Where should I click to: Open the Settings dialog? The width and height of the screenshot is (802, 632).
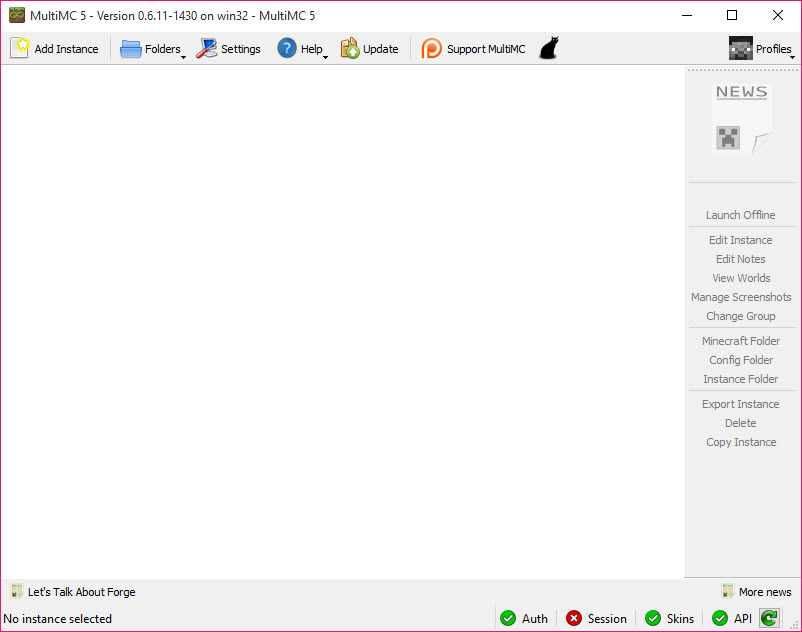(228, 49)
